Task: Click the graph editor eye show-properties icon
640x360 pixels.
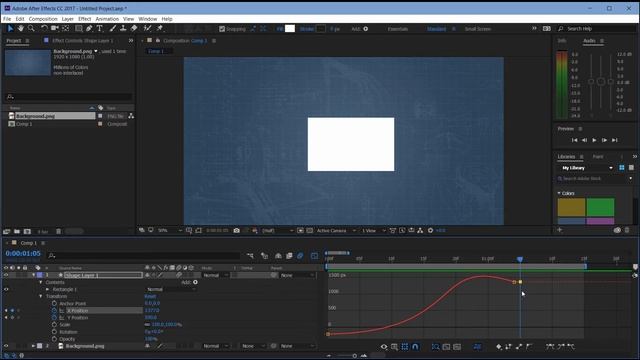Action: click(x=384, y=347)
